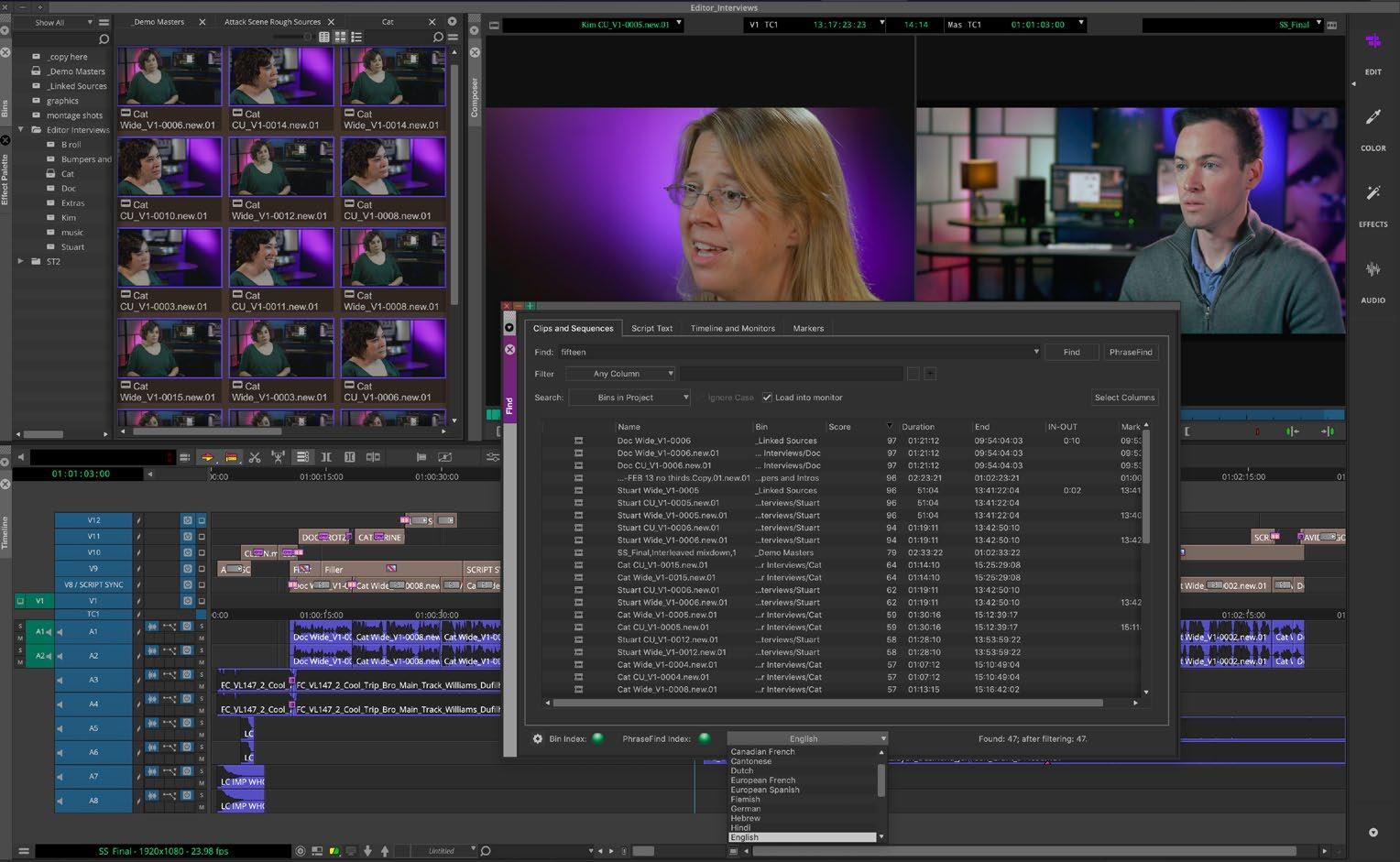Switch to the Script Text tab

(651, 328)
